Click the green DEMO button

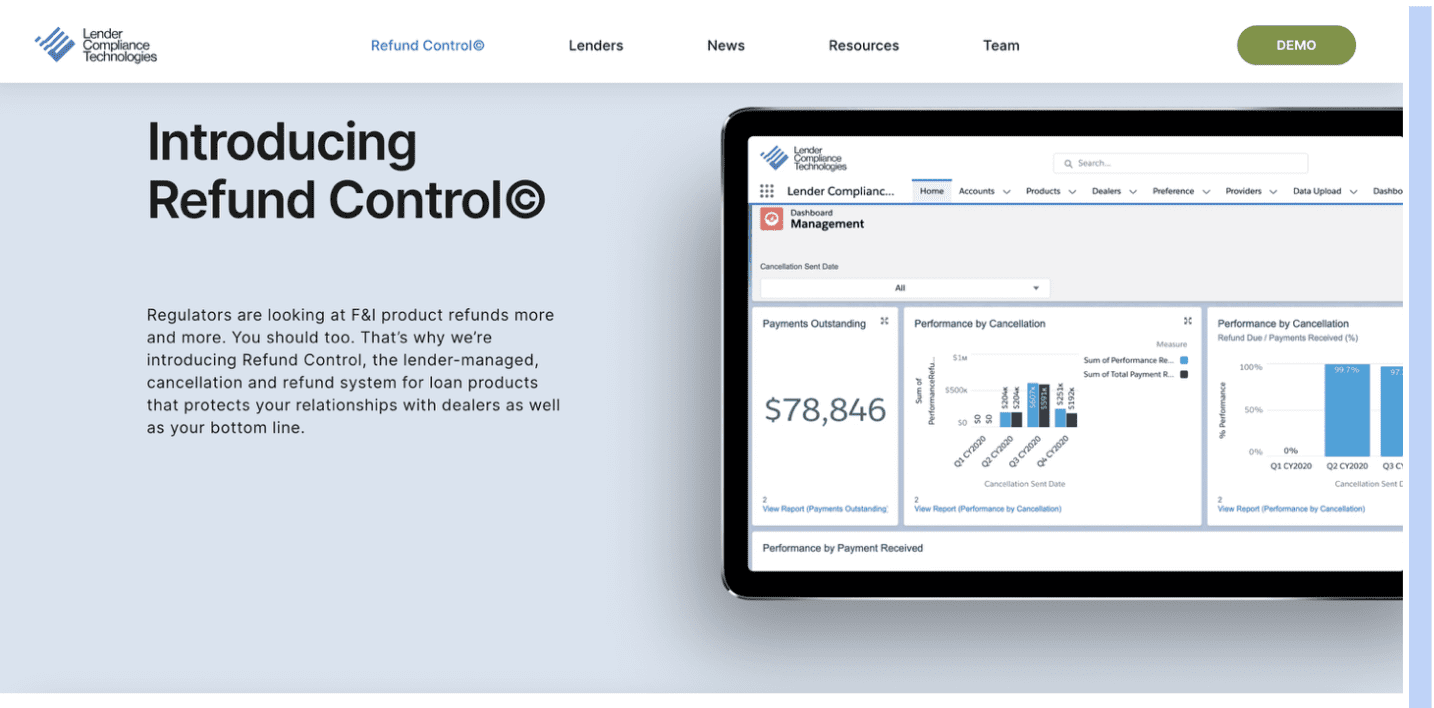click(x=1296, y=45)
